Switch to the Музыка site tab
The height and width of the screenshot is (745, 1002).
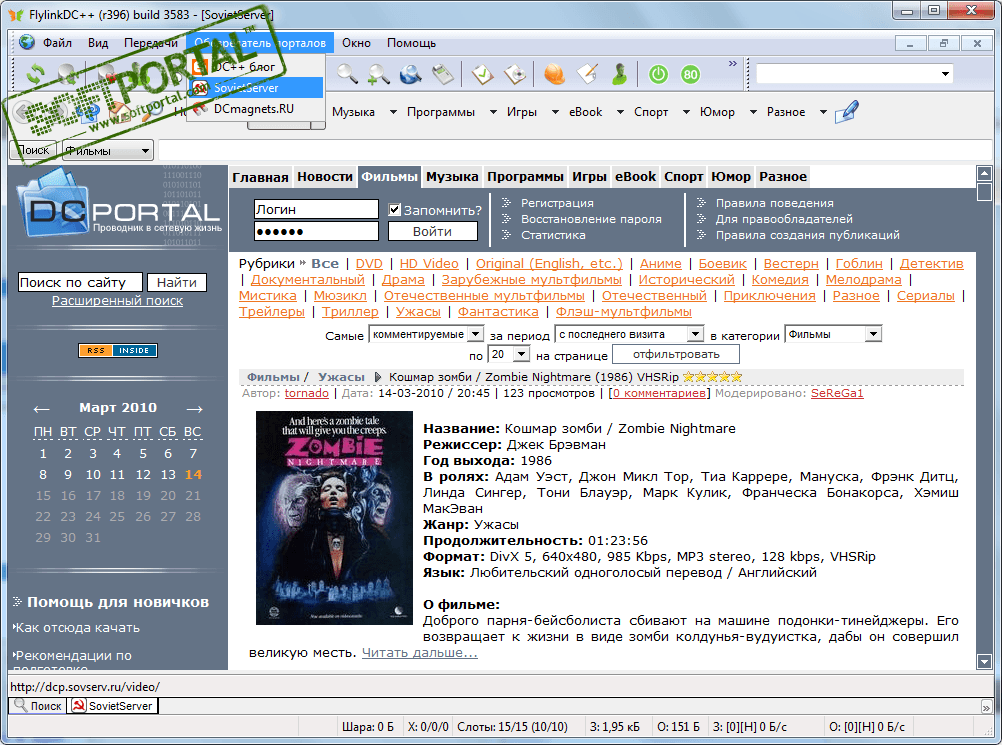pos(452,177)
